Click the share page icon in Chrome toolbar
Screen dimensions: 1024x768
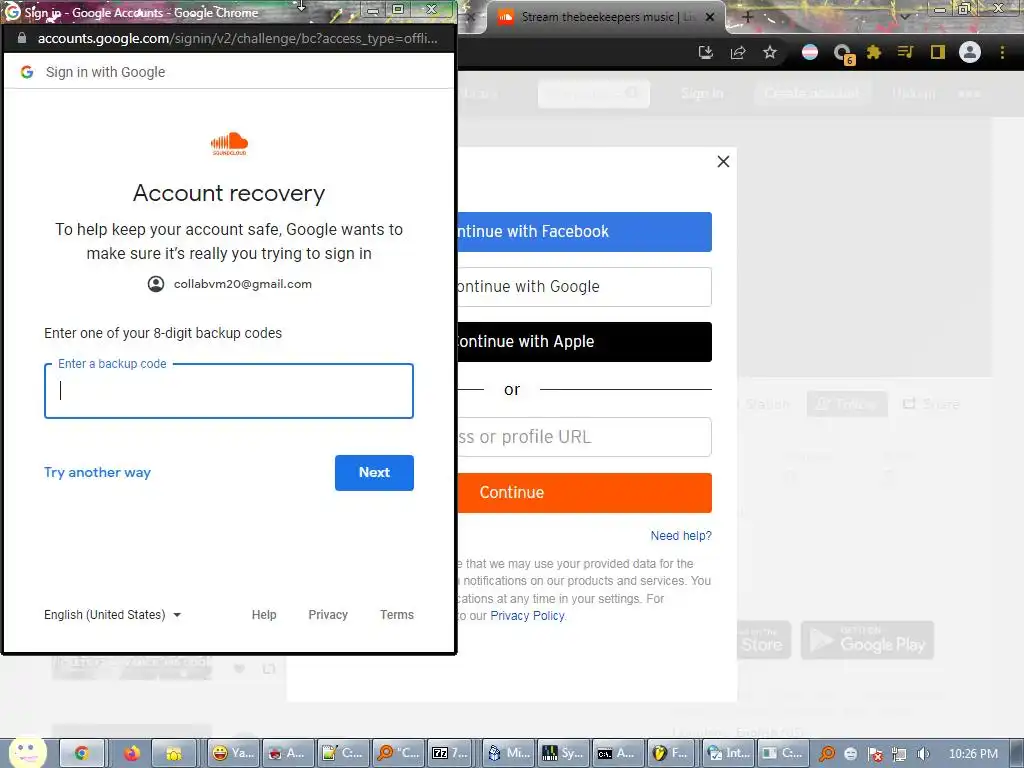pos(738,52)
